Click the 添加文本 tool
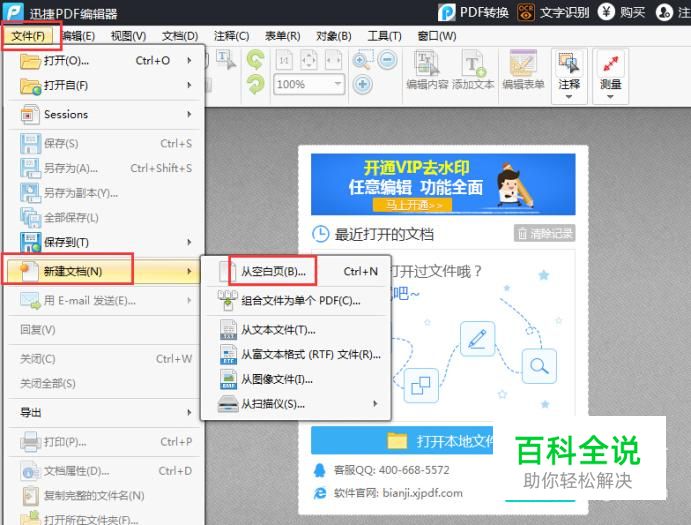The image size is (691, 525). click(473, 70)
